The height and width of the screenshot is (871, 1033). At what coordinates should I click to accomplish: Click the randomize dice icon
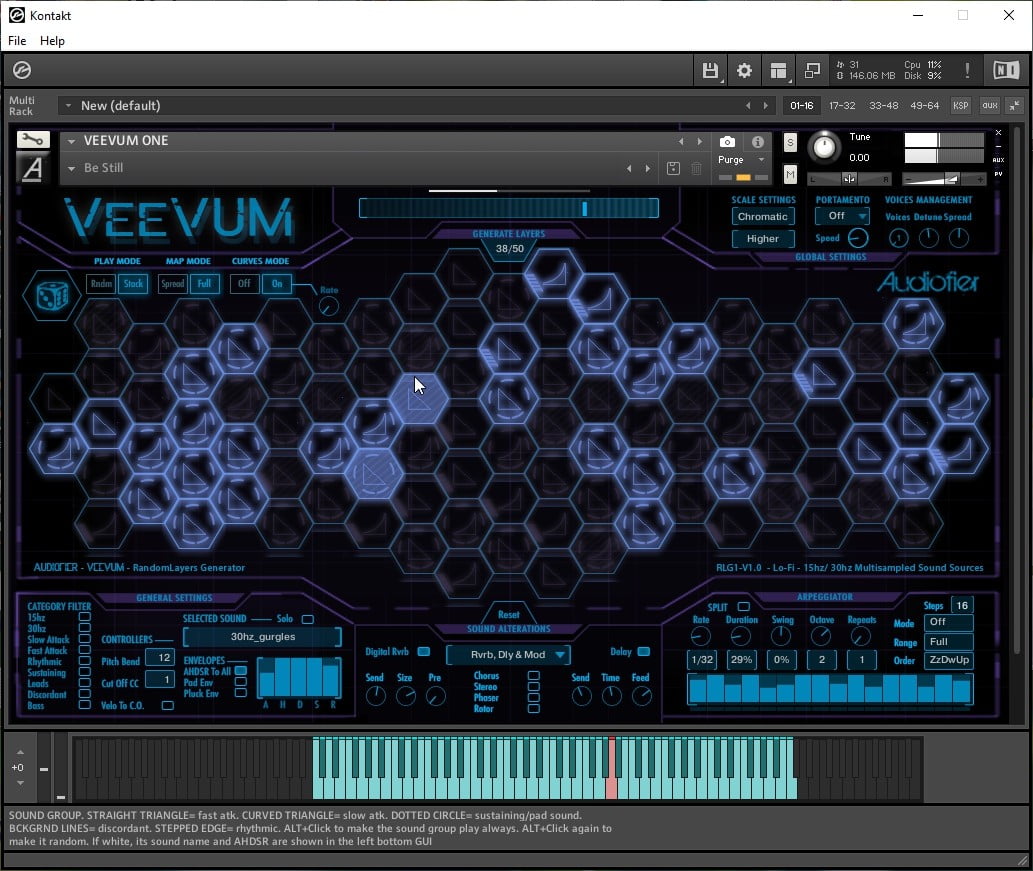(52, 295)
